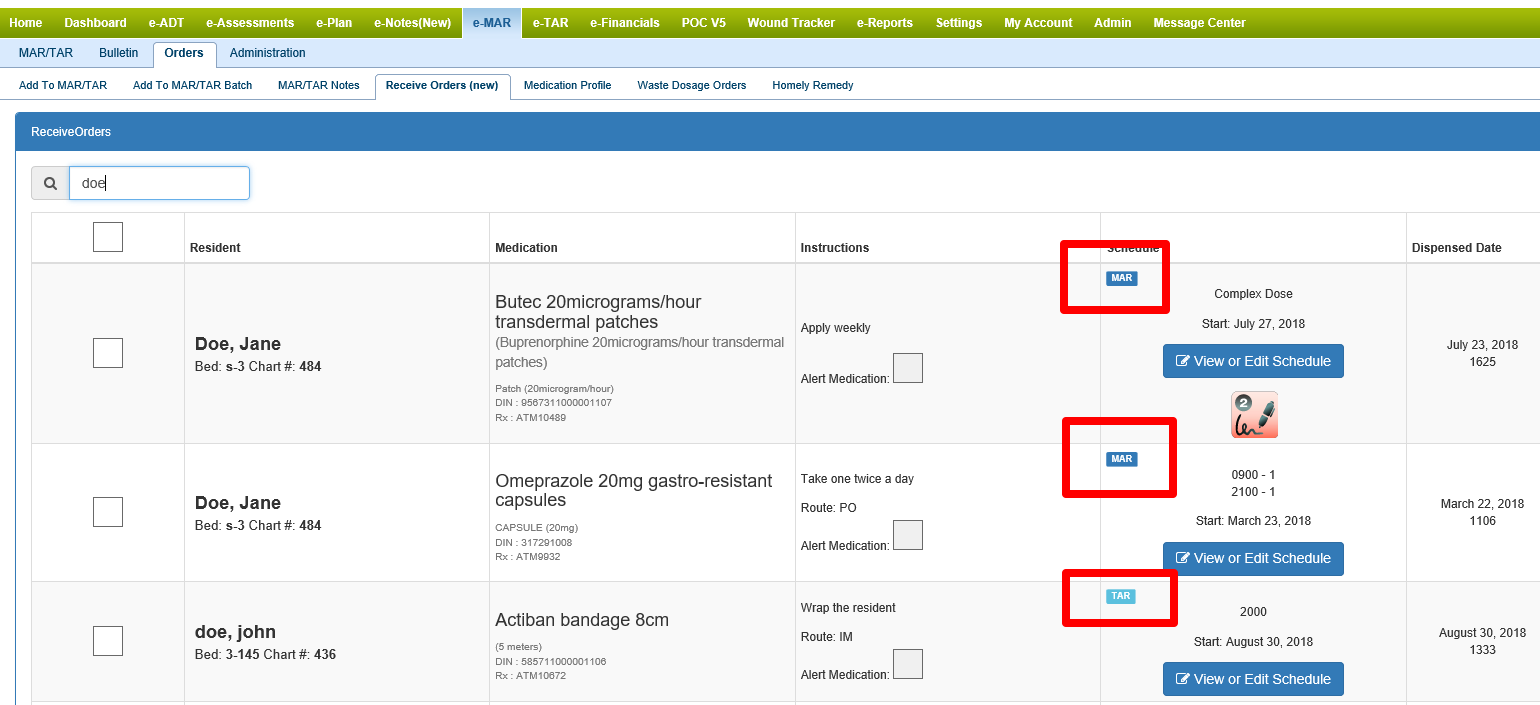Tick the select-all checkbox in table header
The image size is (1540, 705).
[x=108, y=237]
